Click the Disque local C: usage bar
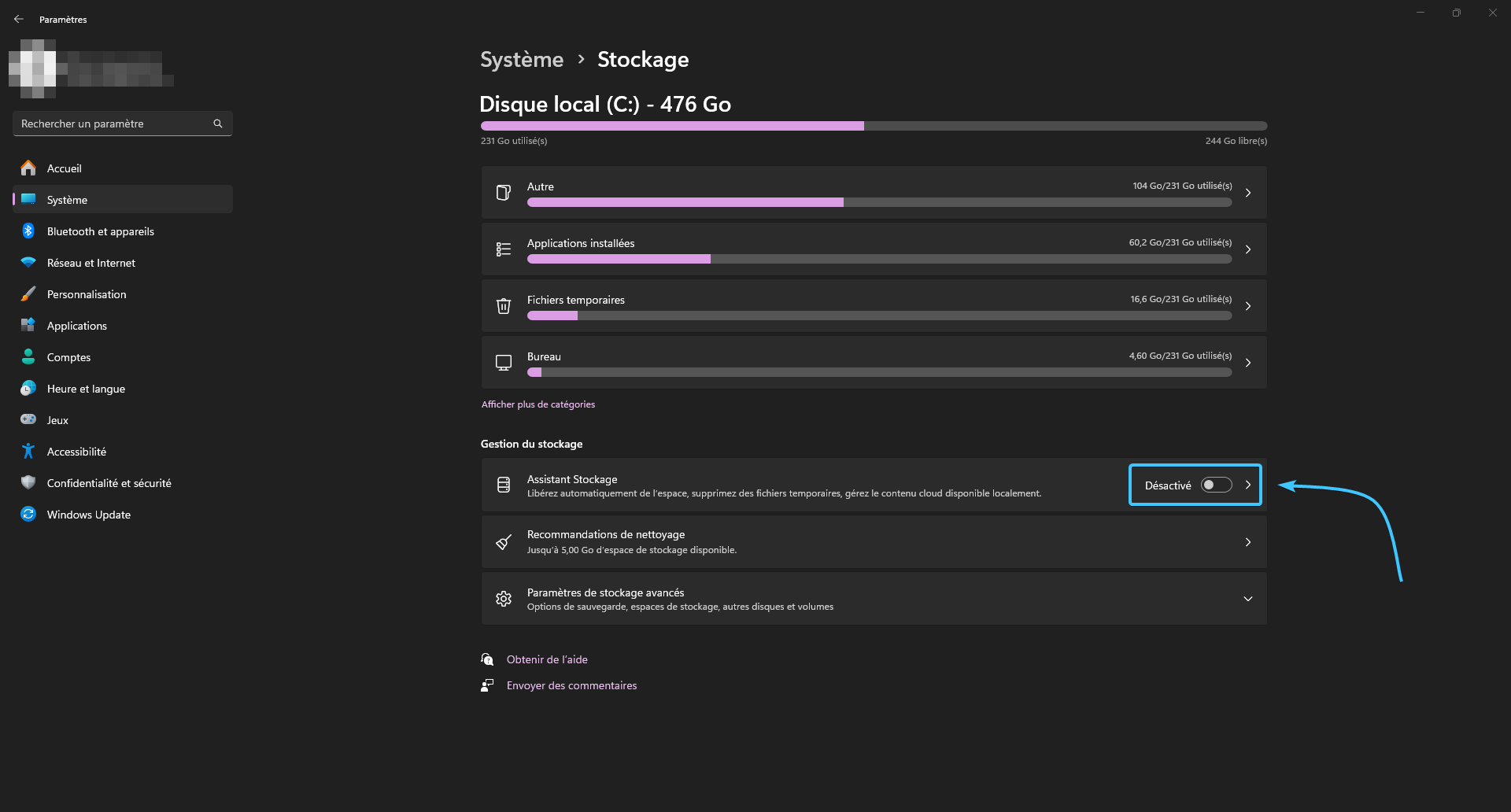This screenshot has height=812, width=1511. click(874, 126)
